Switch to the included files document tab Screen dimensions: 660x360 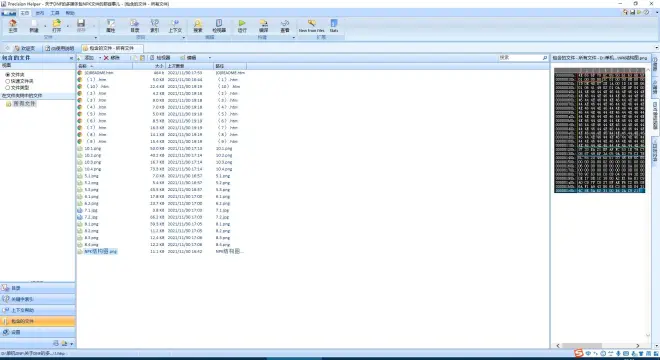(x=111, y=48)
